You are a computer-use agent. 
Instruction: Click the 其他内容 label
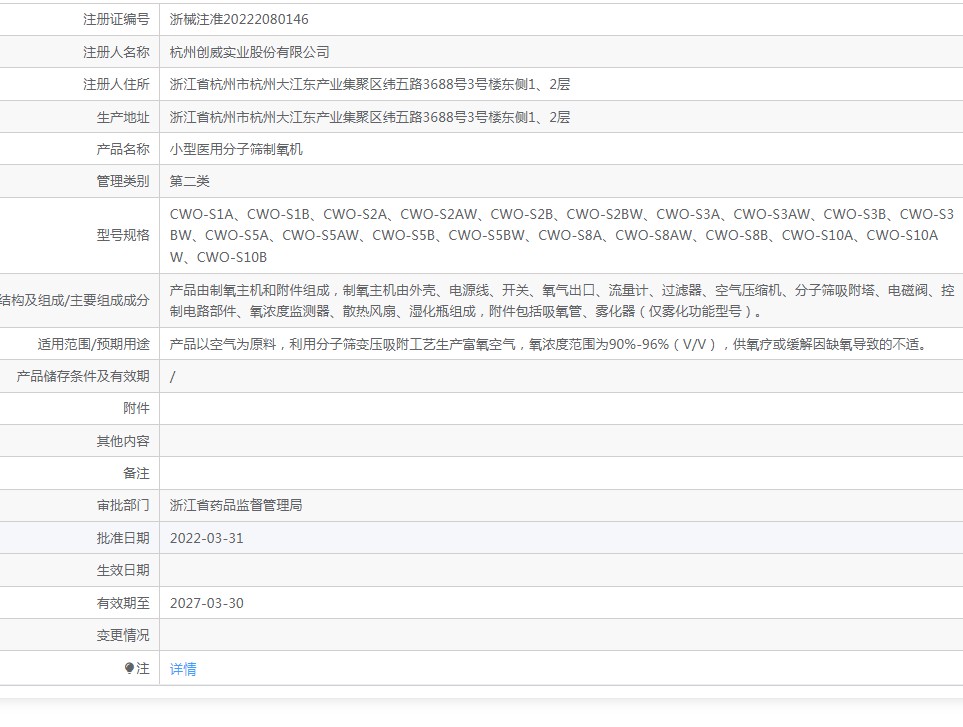pyautogui.click(x=123, y=441)
